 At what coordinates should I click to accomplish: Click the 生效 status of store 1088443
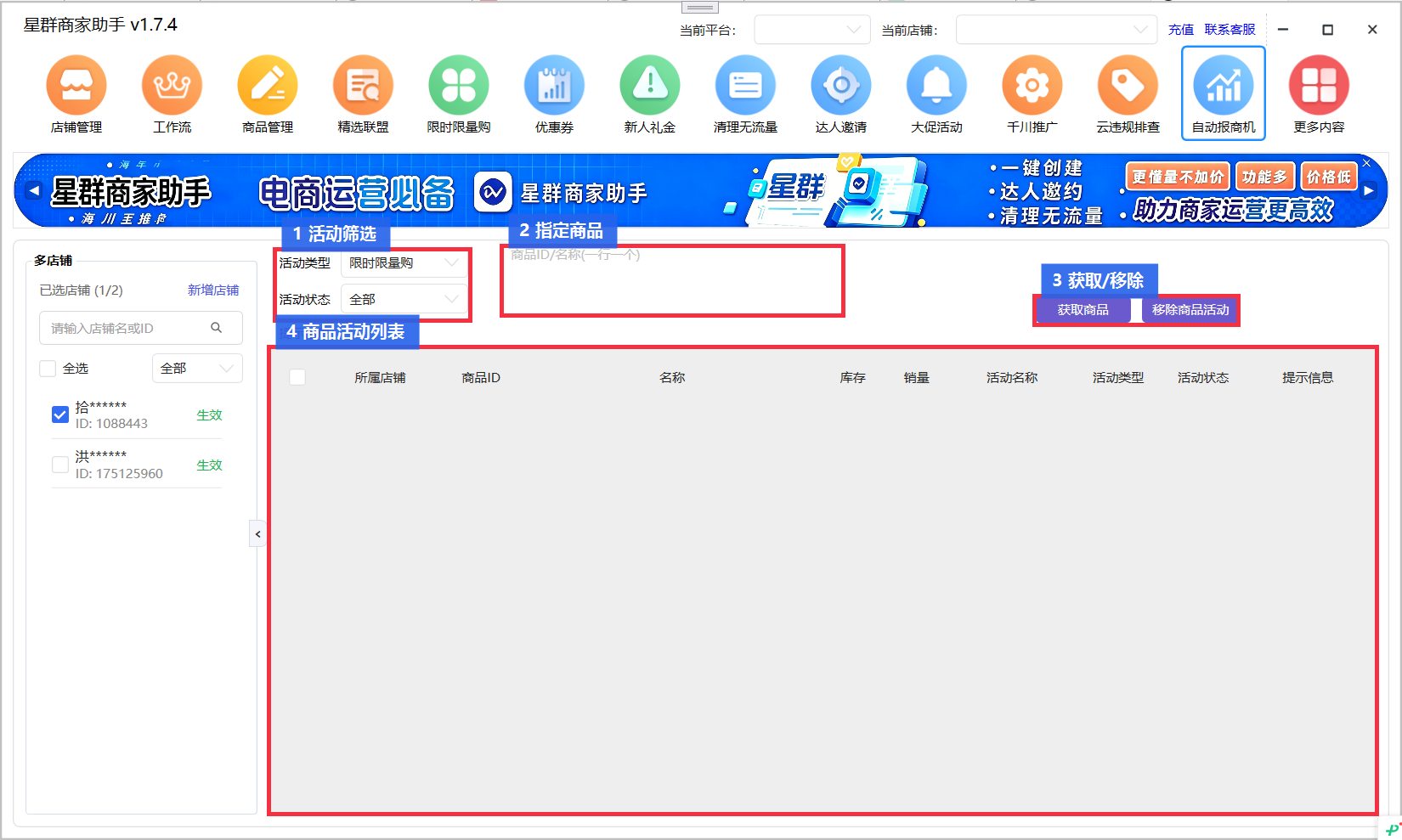209,415
